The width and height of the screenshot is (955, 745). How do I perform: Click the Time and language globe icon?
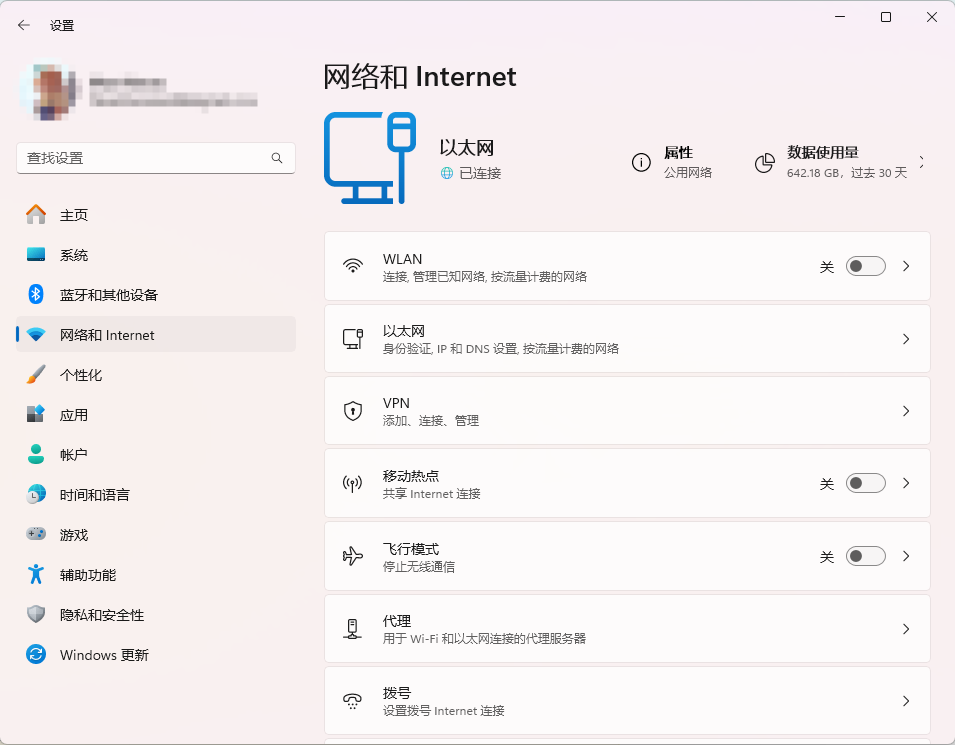pyautogui.click(x=36, y=494)
